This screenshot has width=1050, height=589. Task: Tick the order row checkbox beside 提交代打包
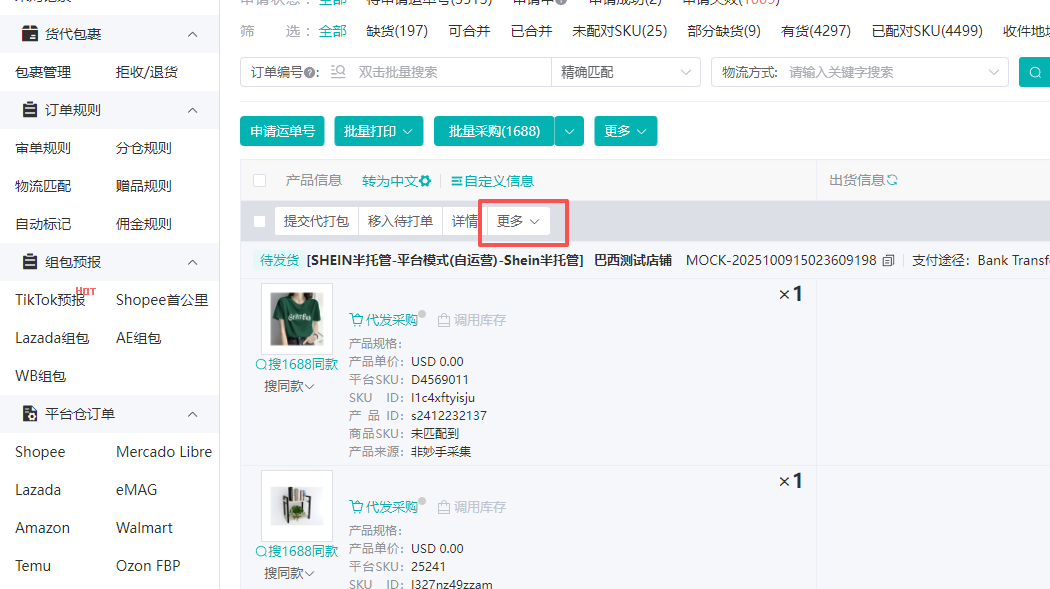(x=260, y=222)
